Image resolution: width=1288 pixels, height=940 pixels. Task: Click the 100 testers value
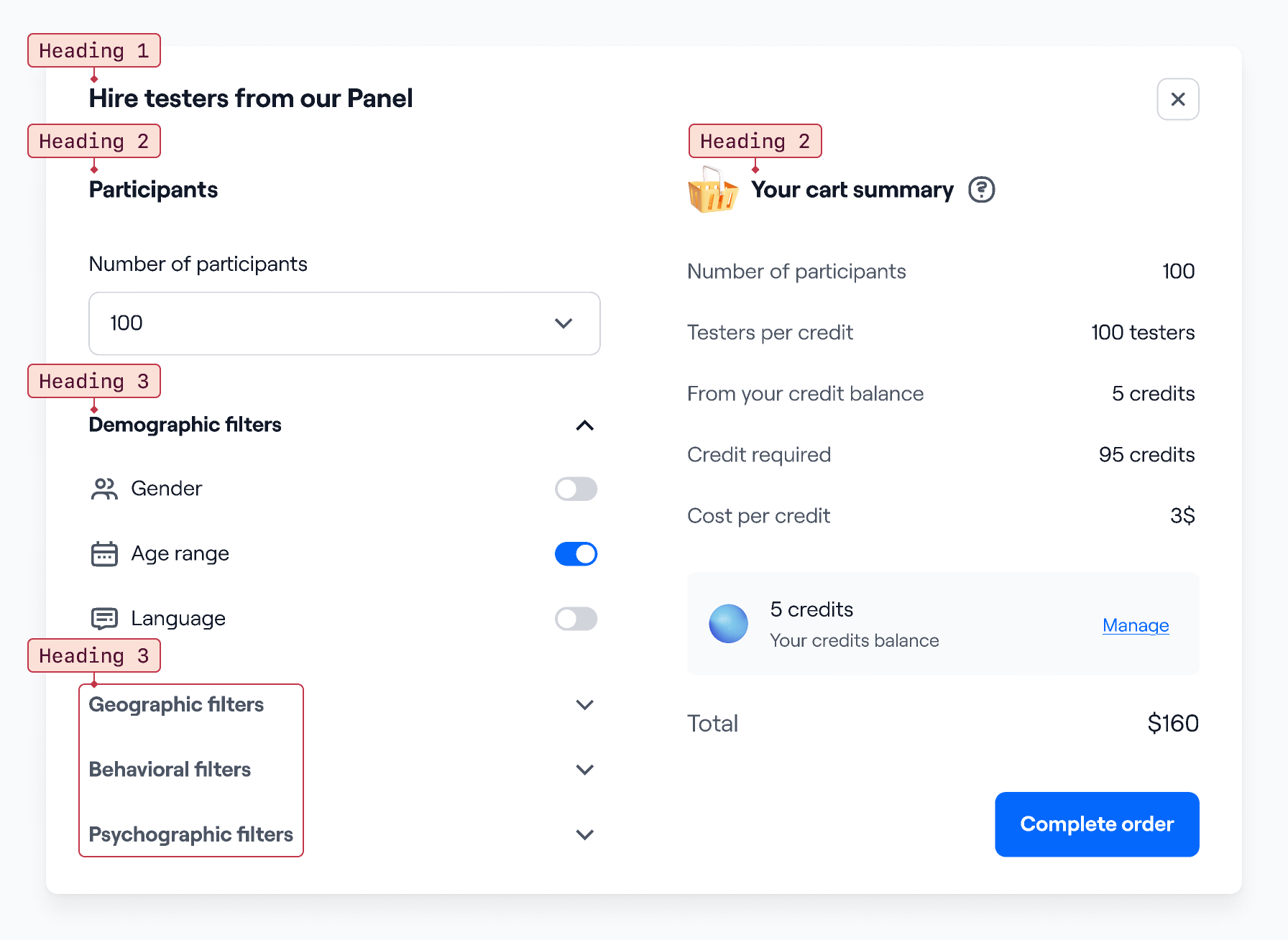1143,333
